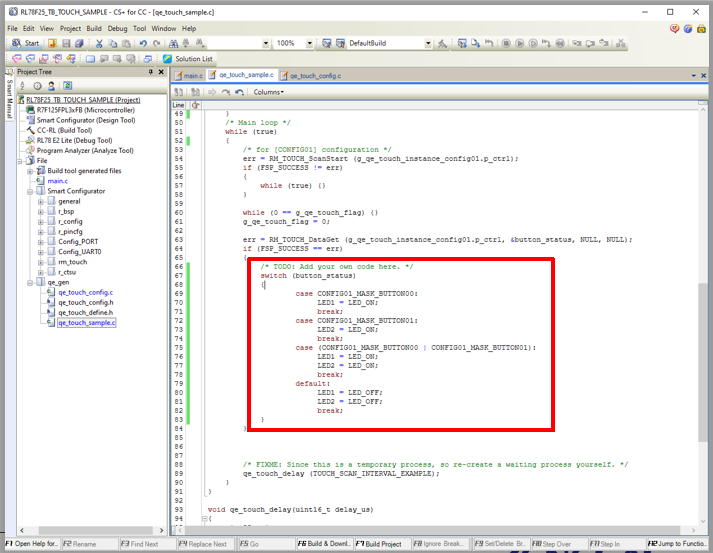Pin the Project Tree panel
This screenshot has height=553, width=713.
pyautogui.click(x=151, y=72)
